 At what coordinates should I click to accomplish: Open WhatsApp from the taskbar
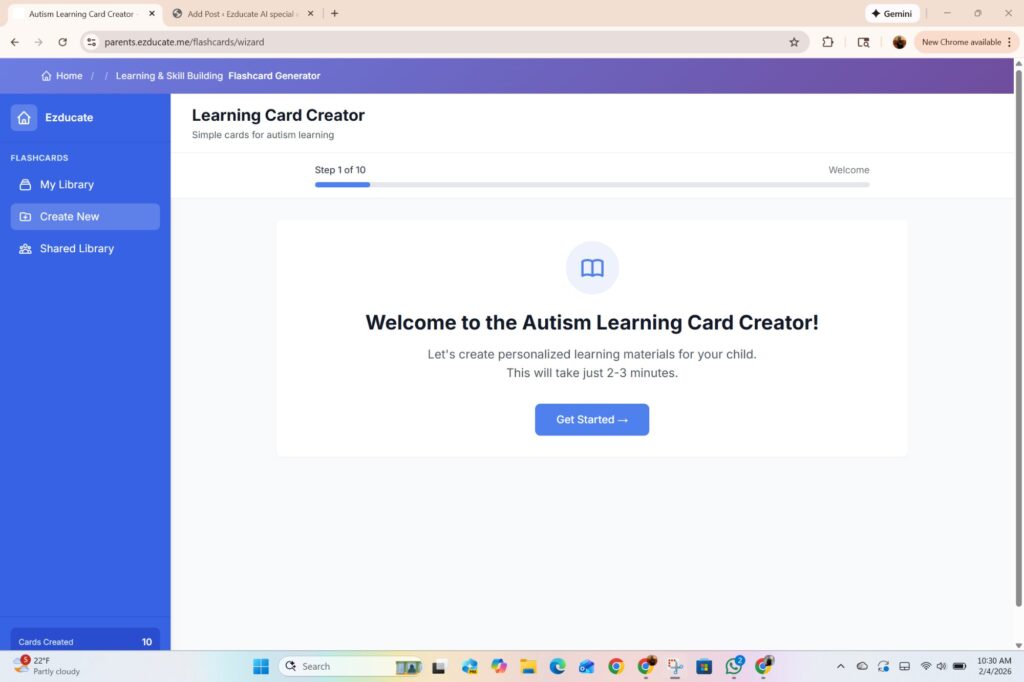(x=734, y=666)
